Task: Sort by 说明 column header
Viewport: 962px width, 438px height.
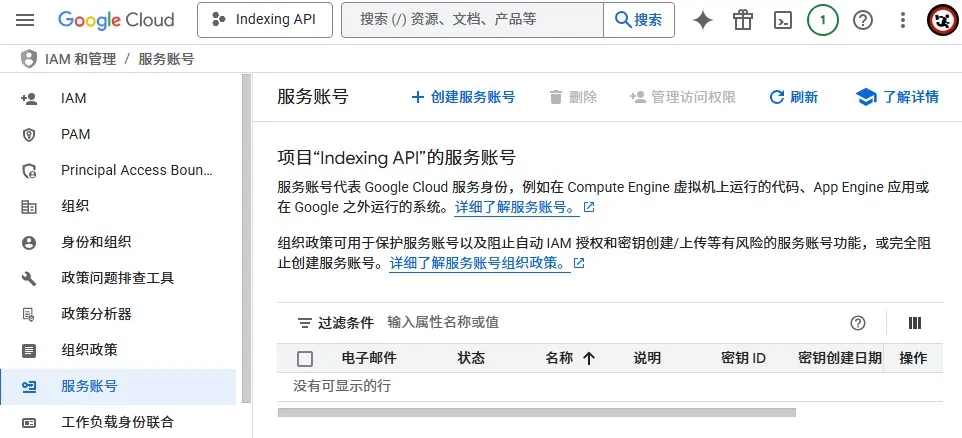Action: point(647,358)
